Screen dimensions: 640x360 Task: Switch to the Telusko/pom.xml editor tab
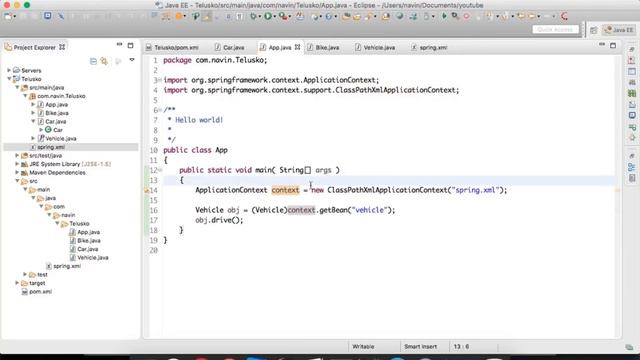(x=172, y=48)
